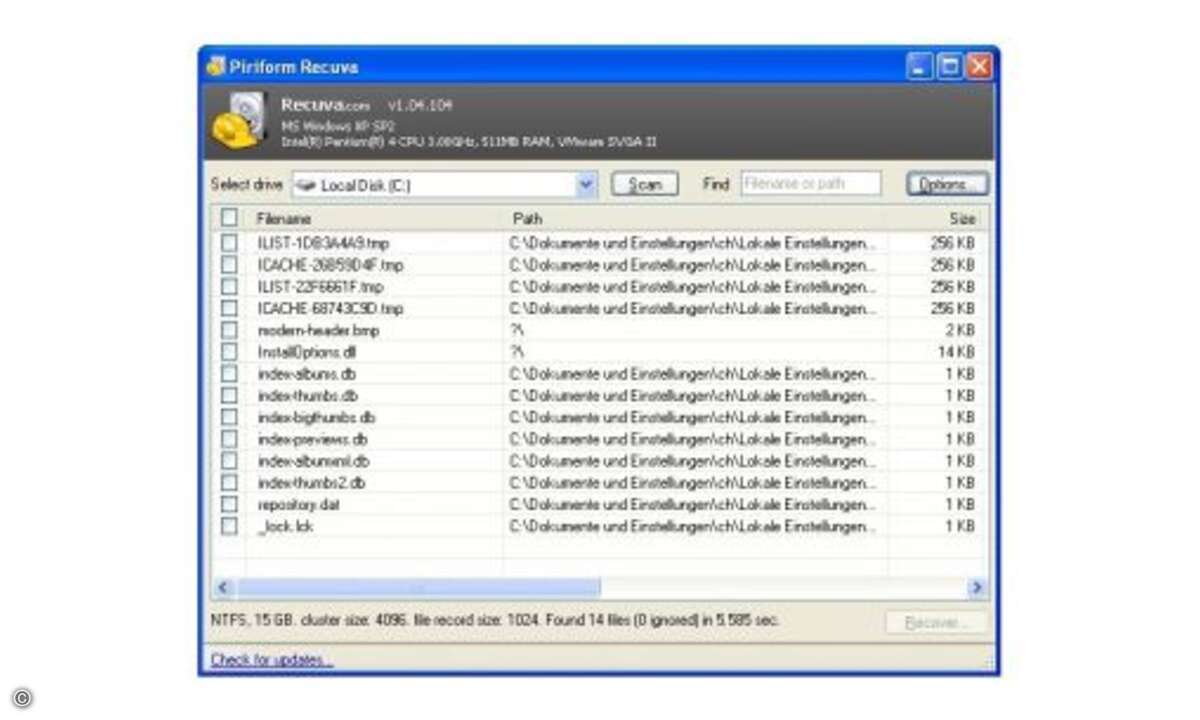Toggle the select-all checkbox in header
Image resolution: width=1200 pixels, height=720 pixels.
tap(230, 217)
